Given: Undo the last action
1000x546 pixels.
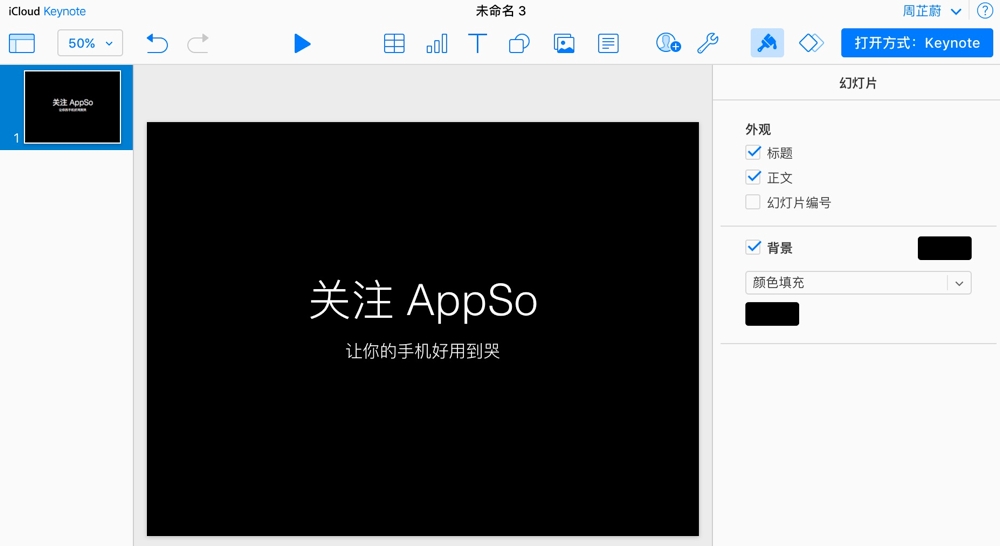Looking at the screenshot, I should pyautogui.click(x=157, y=43).
